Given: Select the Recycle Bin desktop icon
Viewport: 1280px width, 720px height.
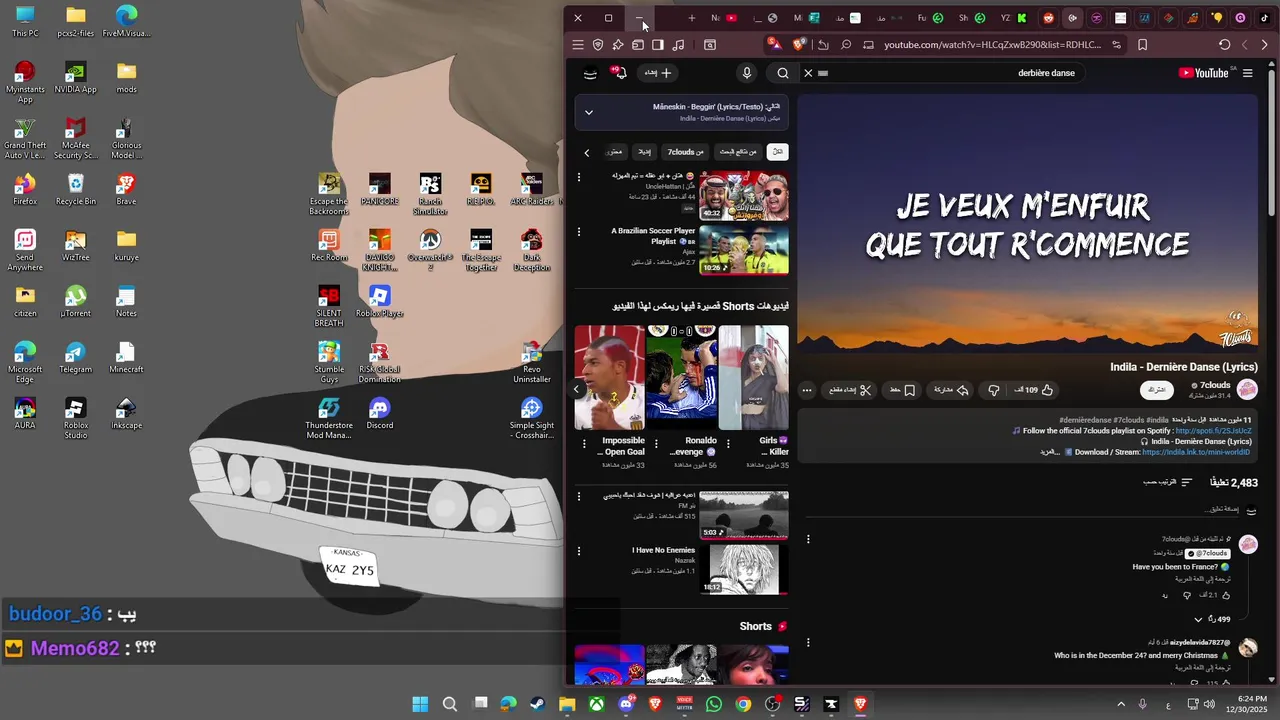Looking at the screenshot, I should (75, 190).
